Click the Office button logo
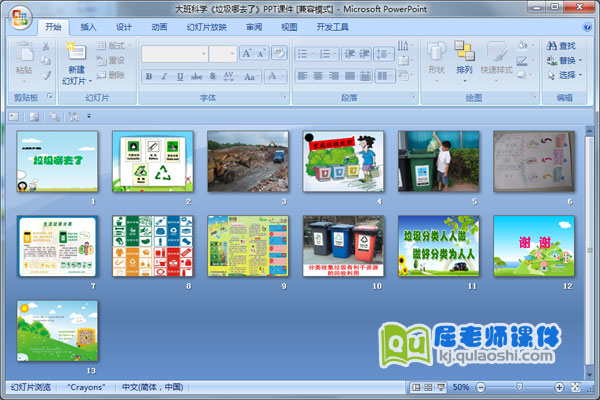This screenshot has height=400, width=600. pyautogui.click(x=20, y=18)
